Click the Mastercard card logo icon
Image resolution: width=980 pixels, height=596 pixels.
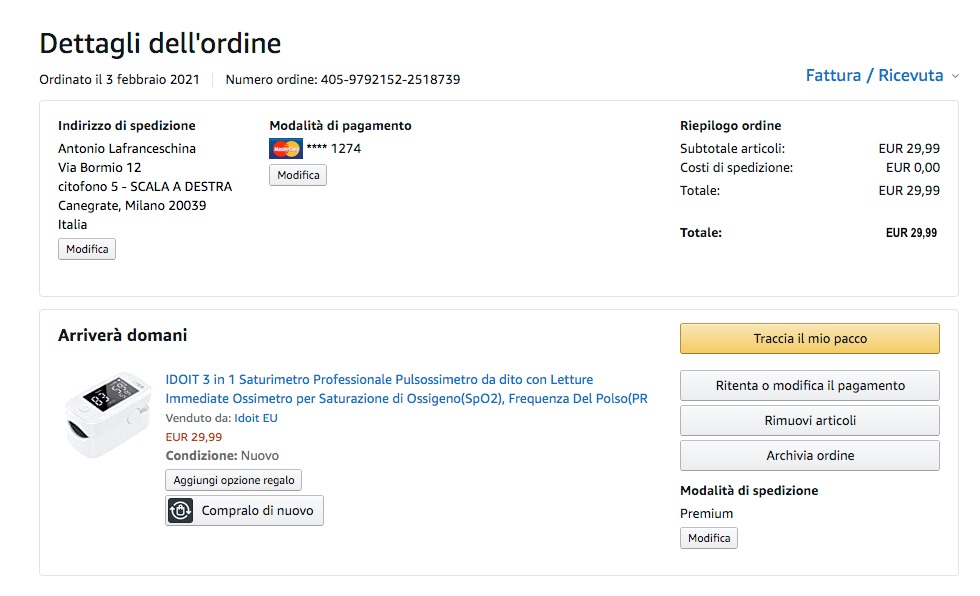coord(286,149)
